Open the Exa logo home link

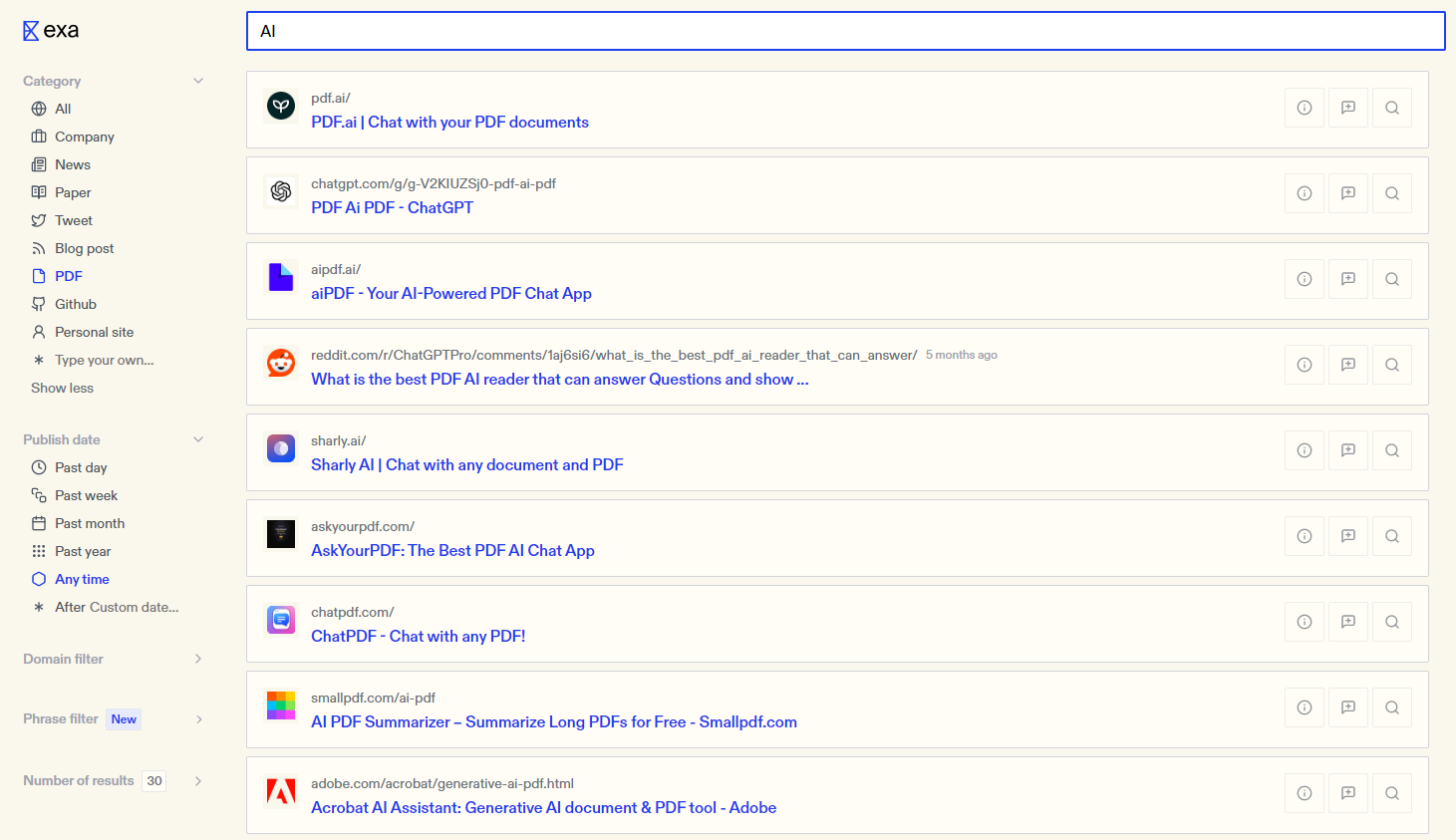51,31
